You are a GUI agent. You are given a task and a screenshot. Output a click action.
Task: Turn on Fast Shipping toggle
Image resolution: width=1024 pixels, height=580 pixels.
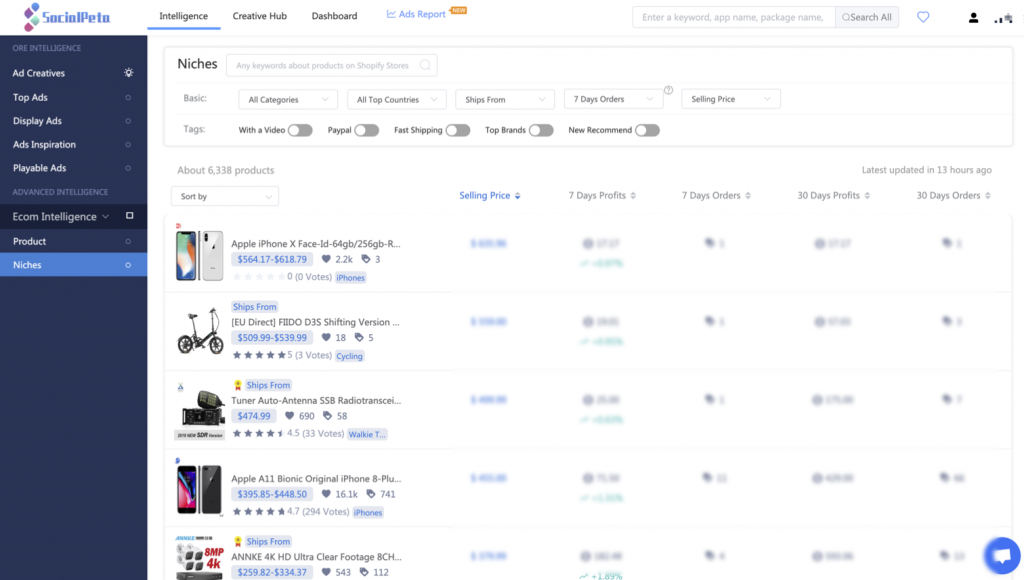pyautogui.click(x=458, y=131)
